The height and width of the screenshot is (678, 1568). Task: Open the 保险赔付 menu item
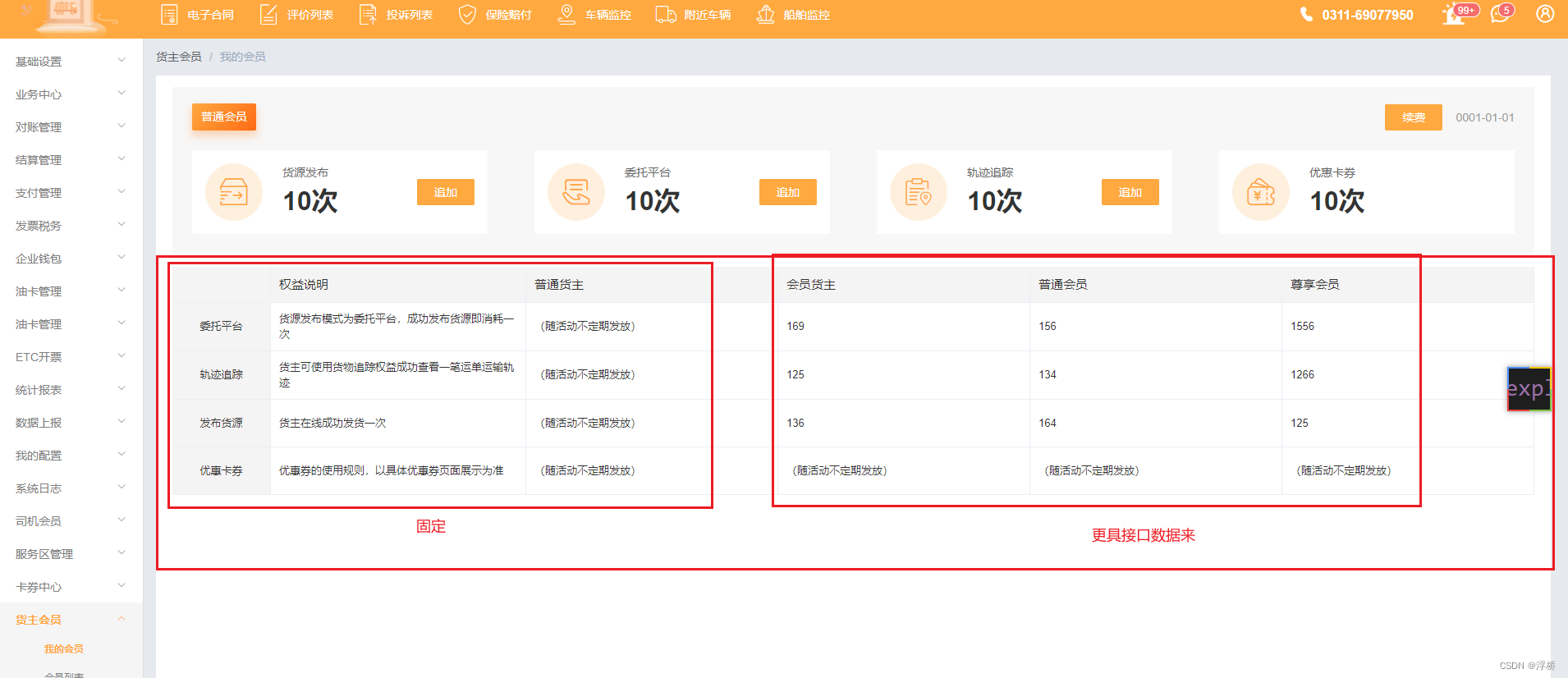click(508, 15)
